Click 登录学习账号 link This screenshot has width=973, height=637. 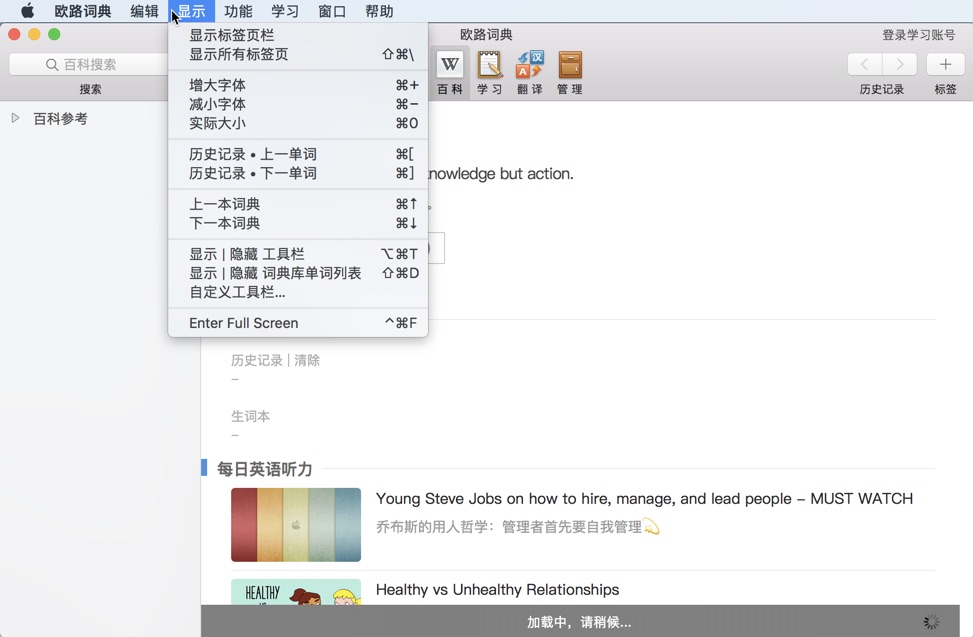(x=918, y=35)
